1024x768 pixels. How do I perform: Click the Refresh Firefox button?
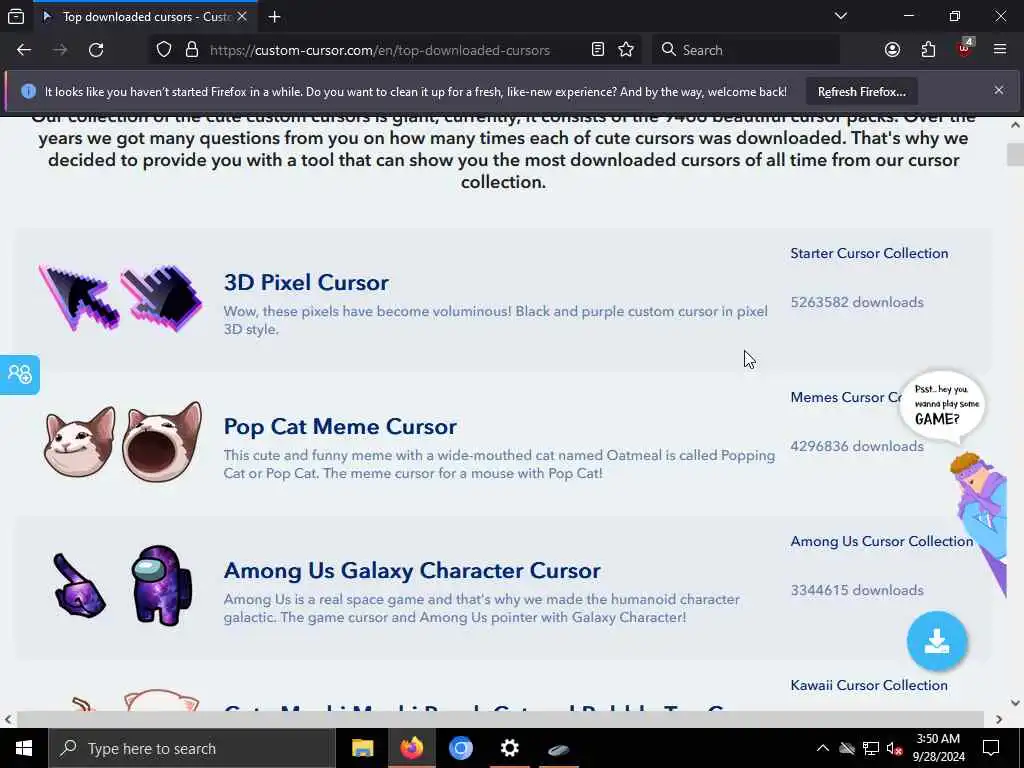(861, 92)
